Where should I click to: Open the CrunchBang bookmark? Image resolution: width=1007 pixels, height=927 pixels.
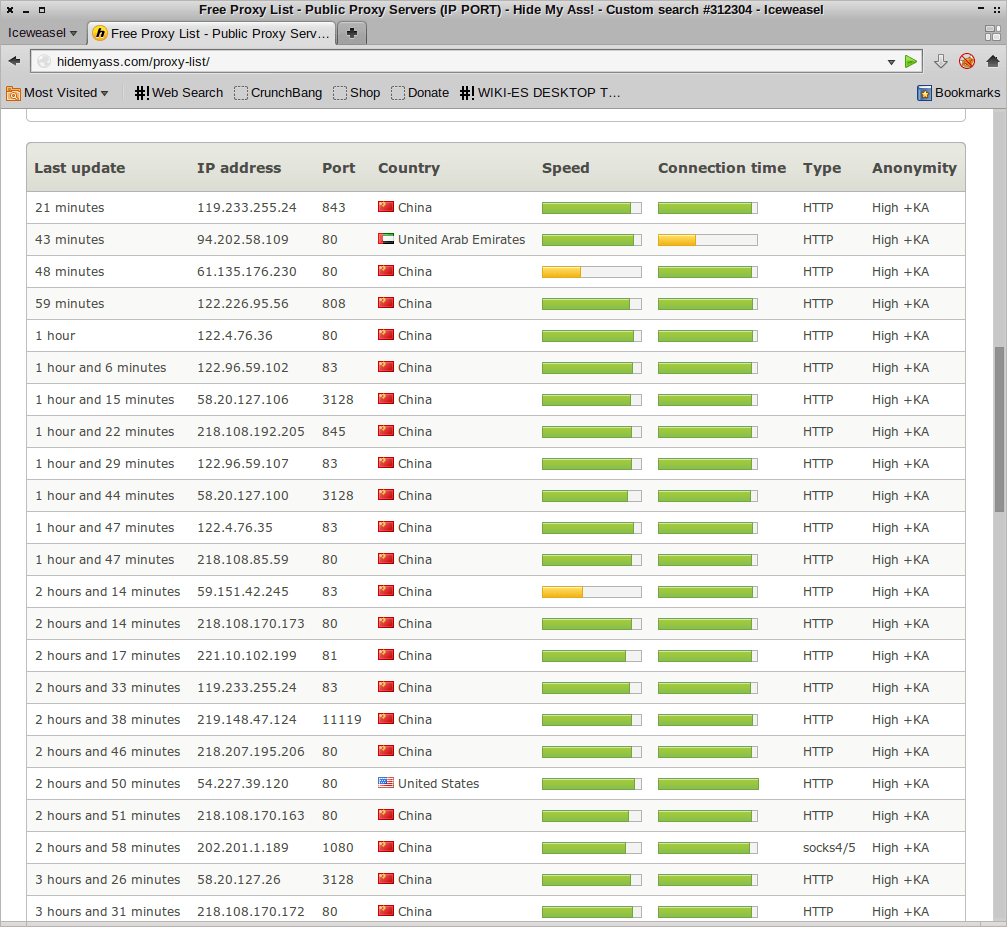click(x=278, y=93)
